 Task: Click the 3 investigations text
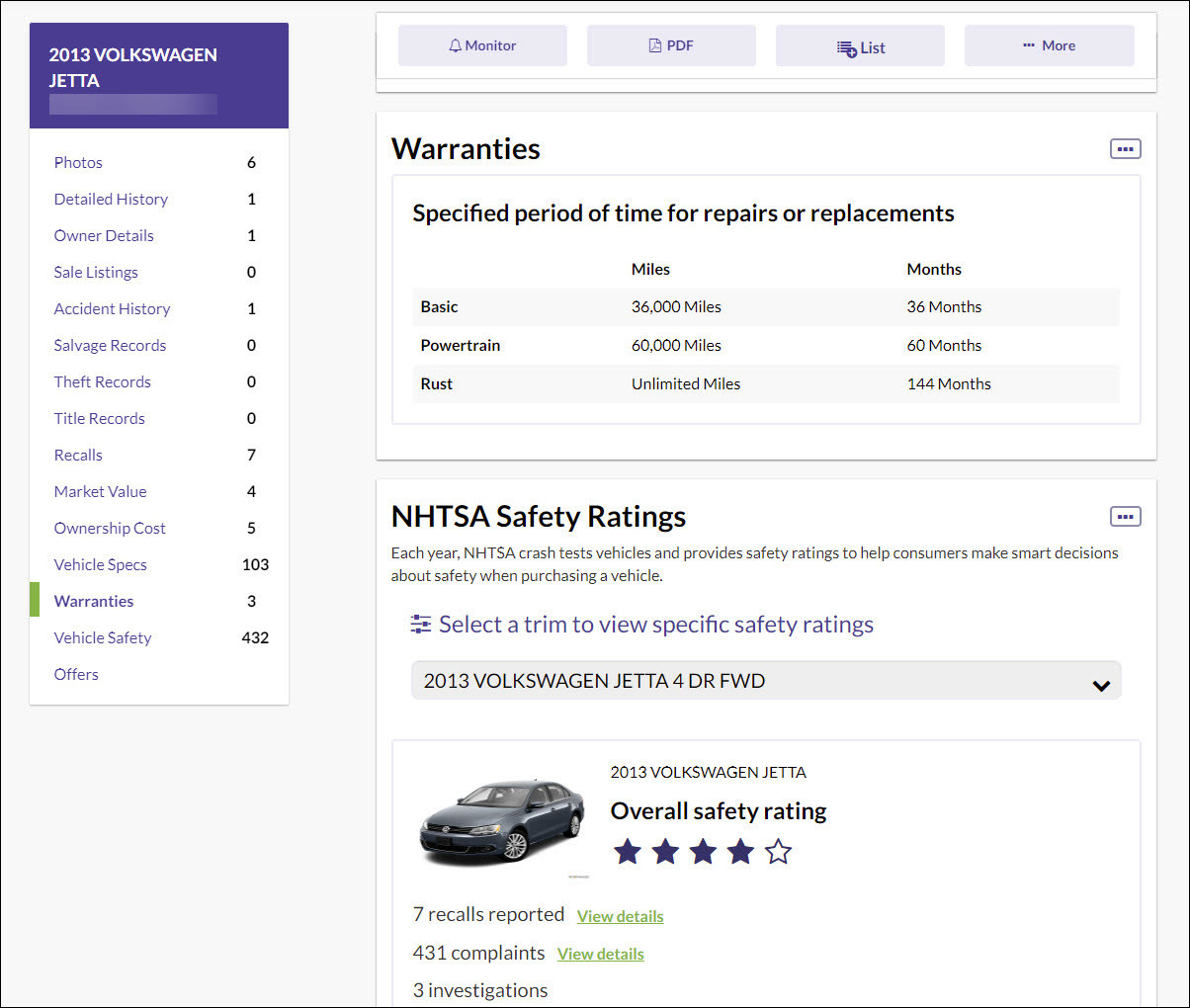click(480, 990)
